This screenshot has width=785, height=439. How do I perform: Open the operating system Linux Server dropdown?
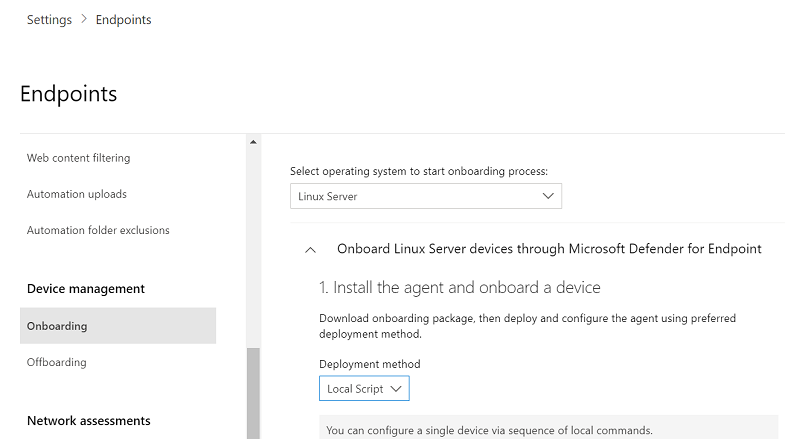click(425, 197)
